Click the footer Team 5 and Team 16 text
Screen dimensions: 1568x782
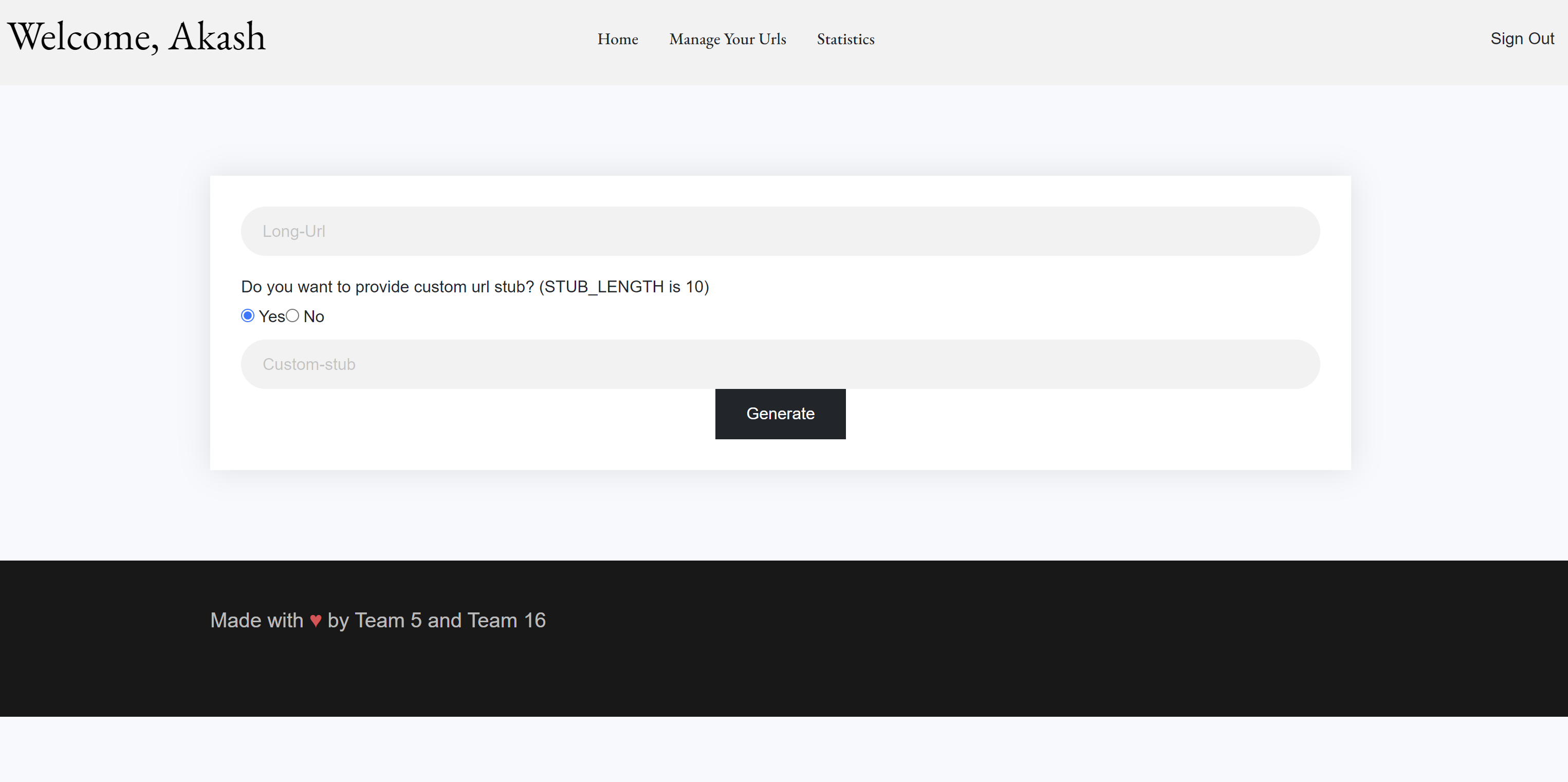pos(450,620)
